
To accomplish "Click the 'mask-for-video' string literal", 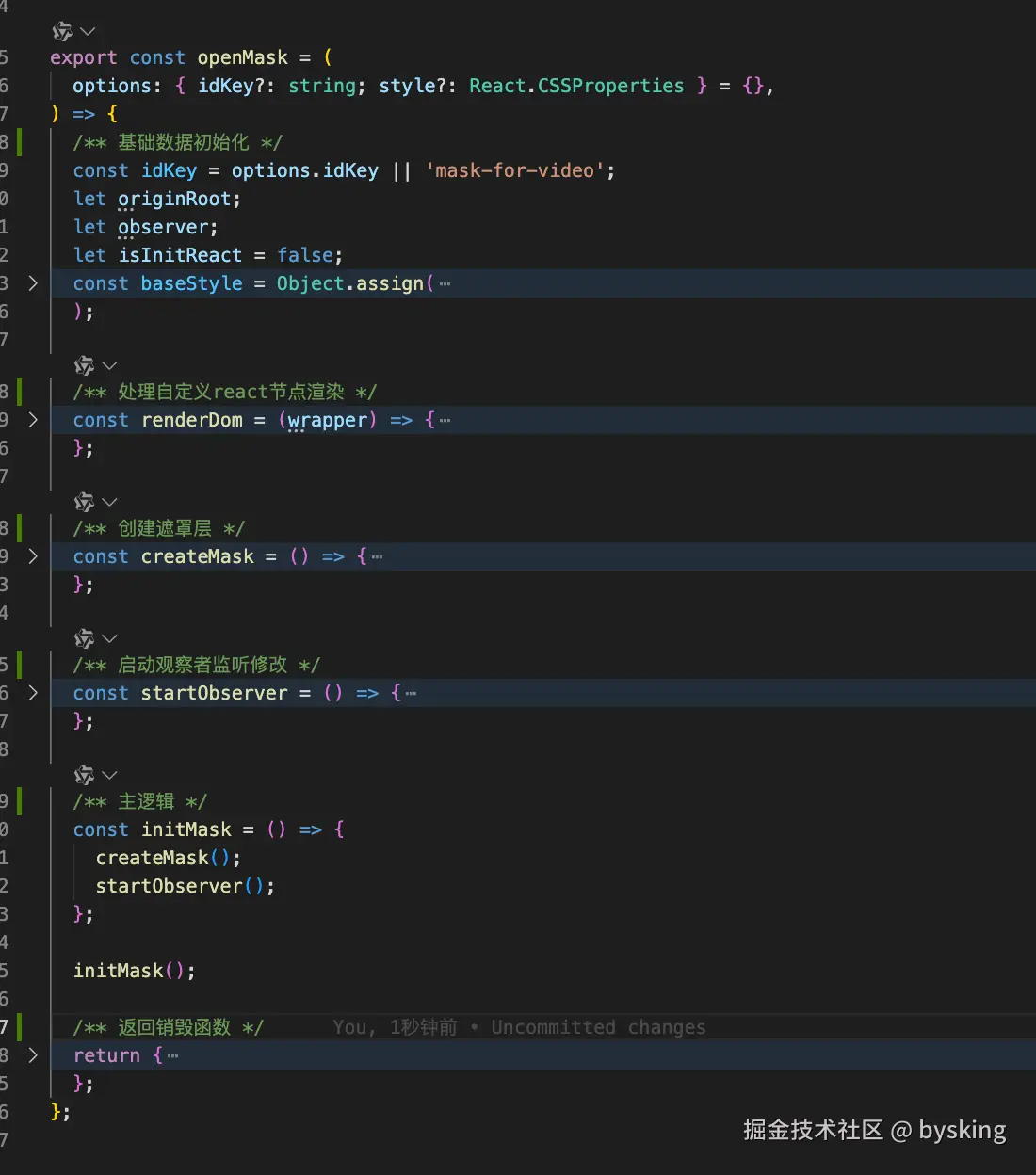I will click(514, 170).
